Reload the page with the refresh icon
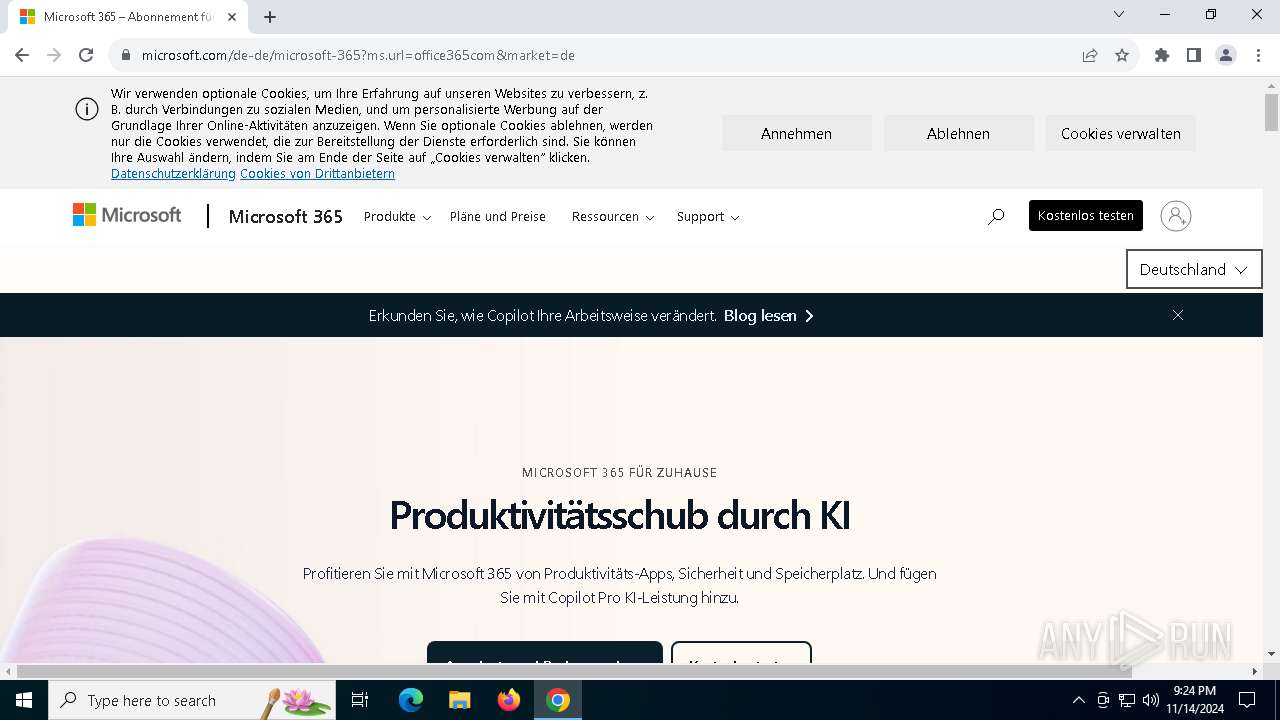1280x720 pixels. tap(86, 55)
